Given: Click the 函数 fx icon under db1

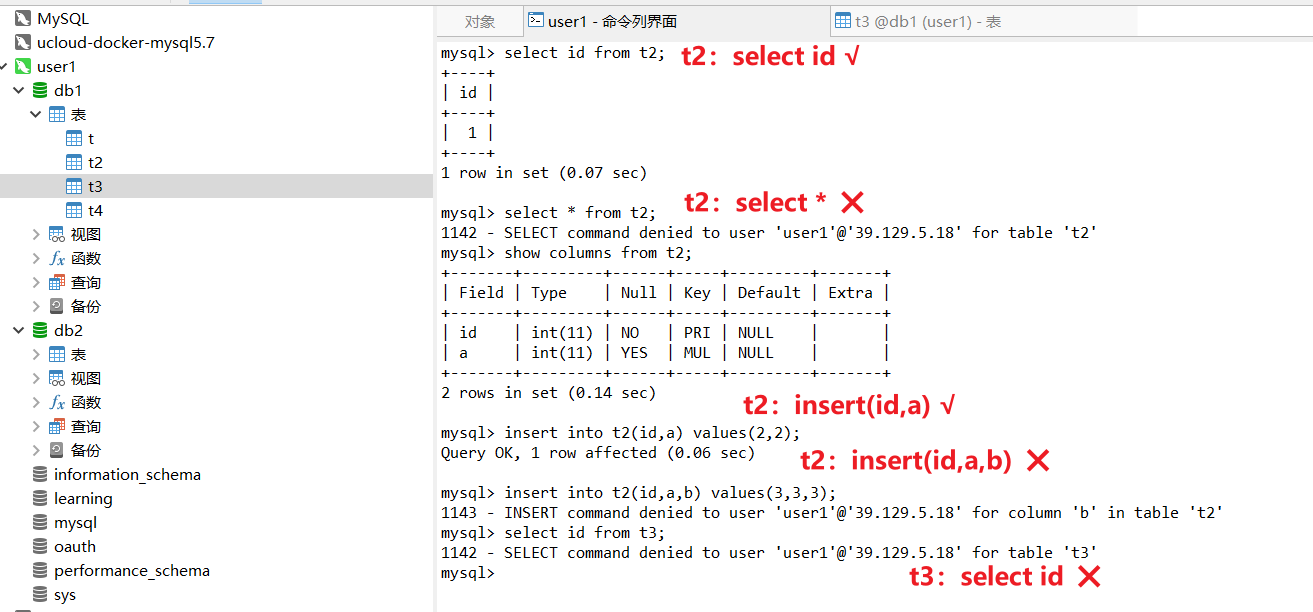Looking at the screenshot, I should point(57,258).
